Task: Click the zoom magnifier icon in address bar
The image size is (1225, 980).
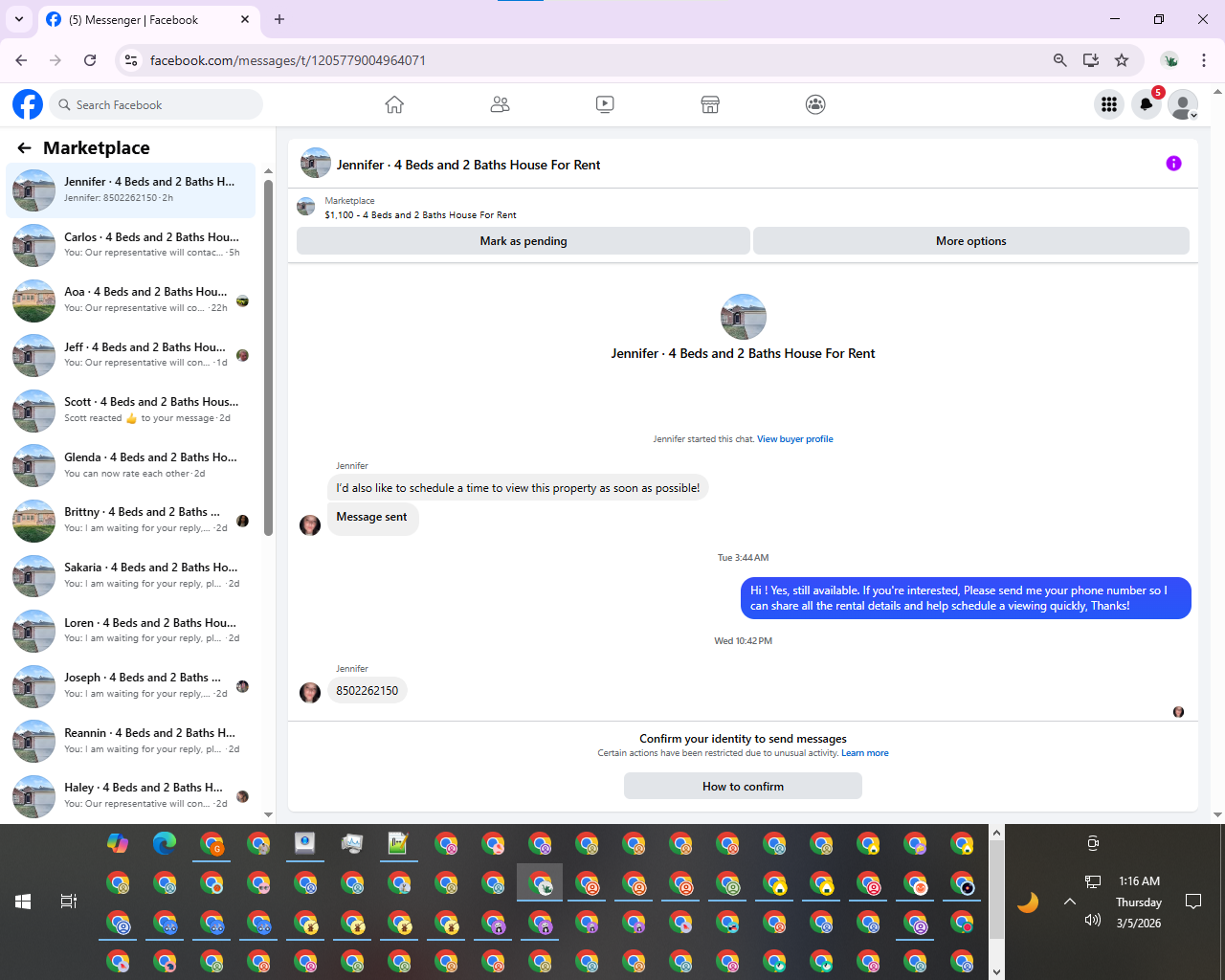Action: 1059,60
